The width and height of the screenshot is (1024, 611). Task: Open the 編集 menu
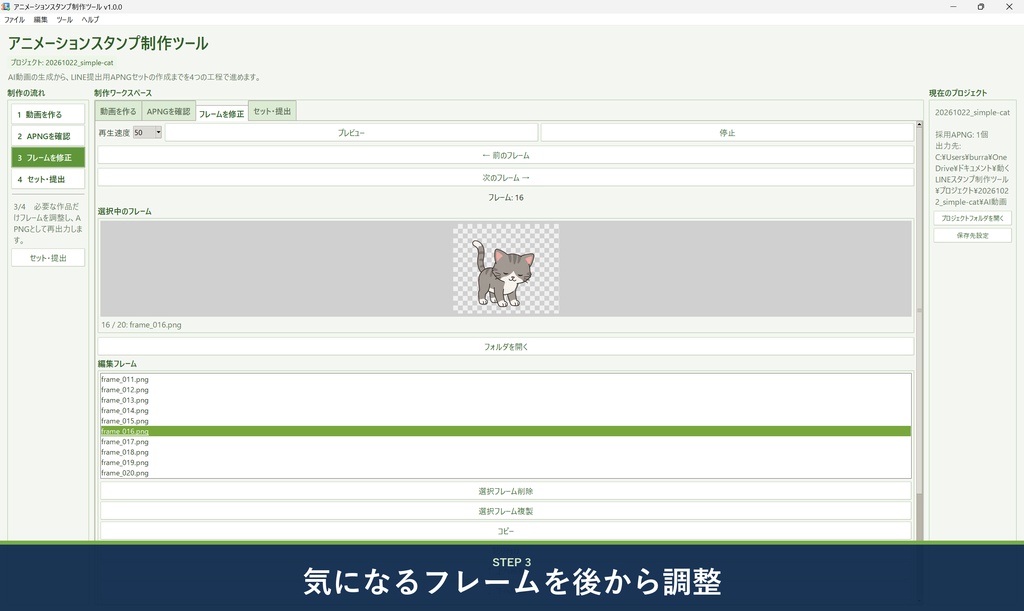(x=40, y=20)
